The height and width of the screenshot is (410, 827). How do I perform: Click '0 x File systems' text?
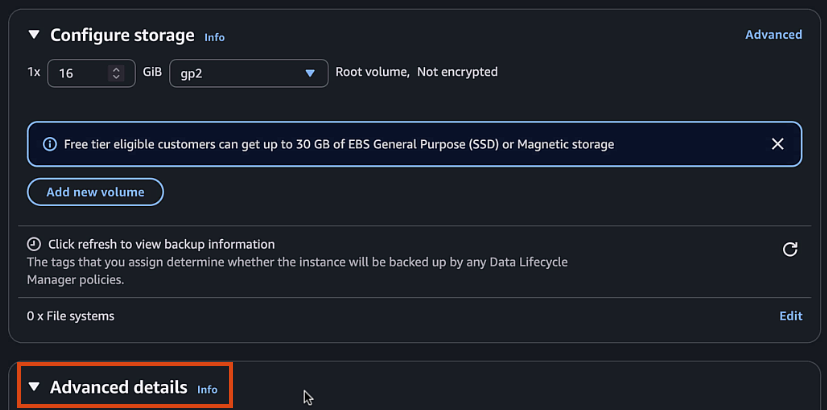(71, 316)
